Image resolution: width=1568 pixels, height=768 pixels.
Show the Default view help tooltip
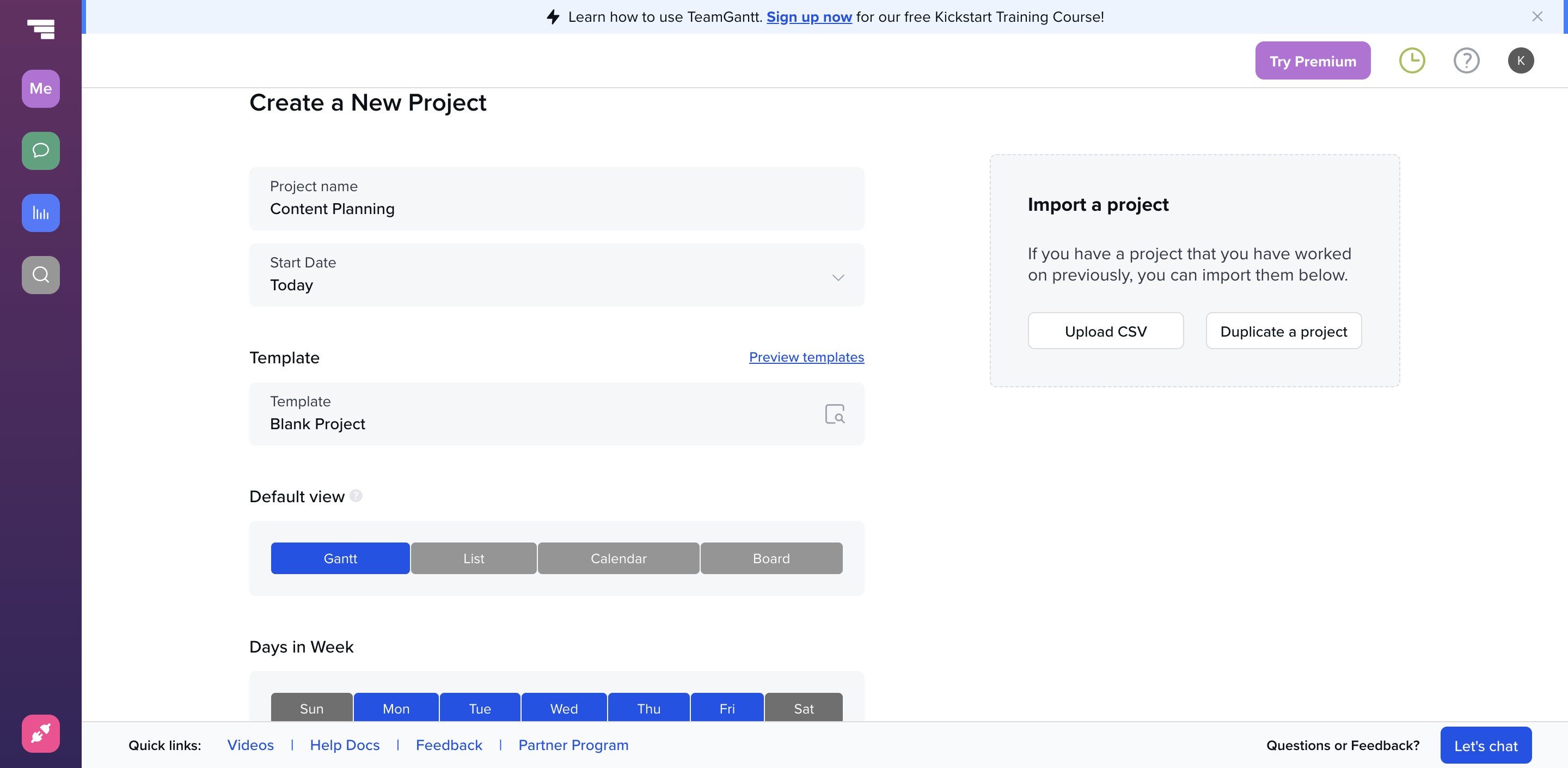point(356,496)
